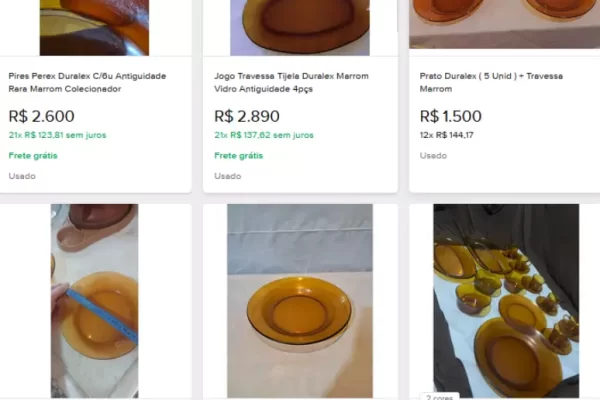Click the 21x R$ 137,62 installment text

coord(263,135)
